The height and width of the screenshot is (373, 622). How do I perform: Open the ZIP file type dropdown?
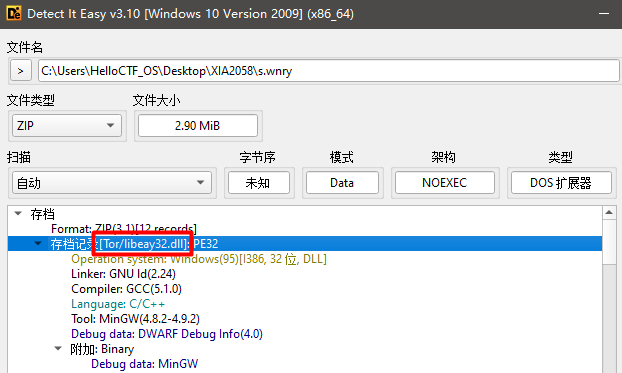point(67,126)
